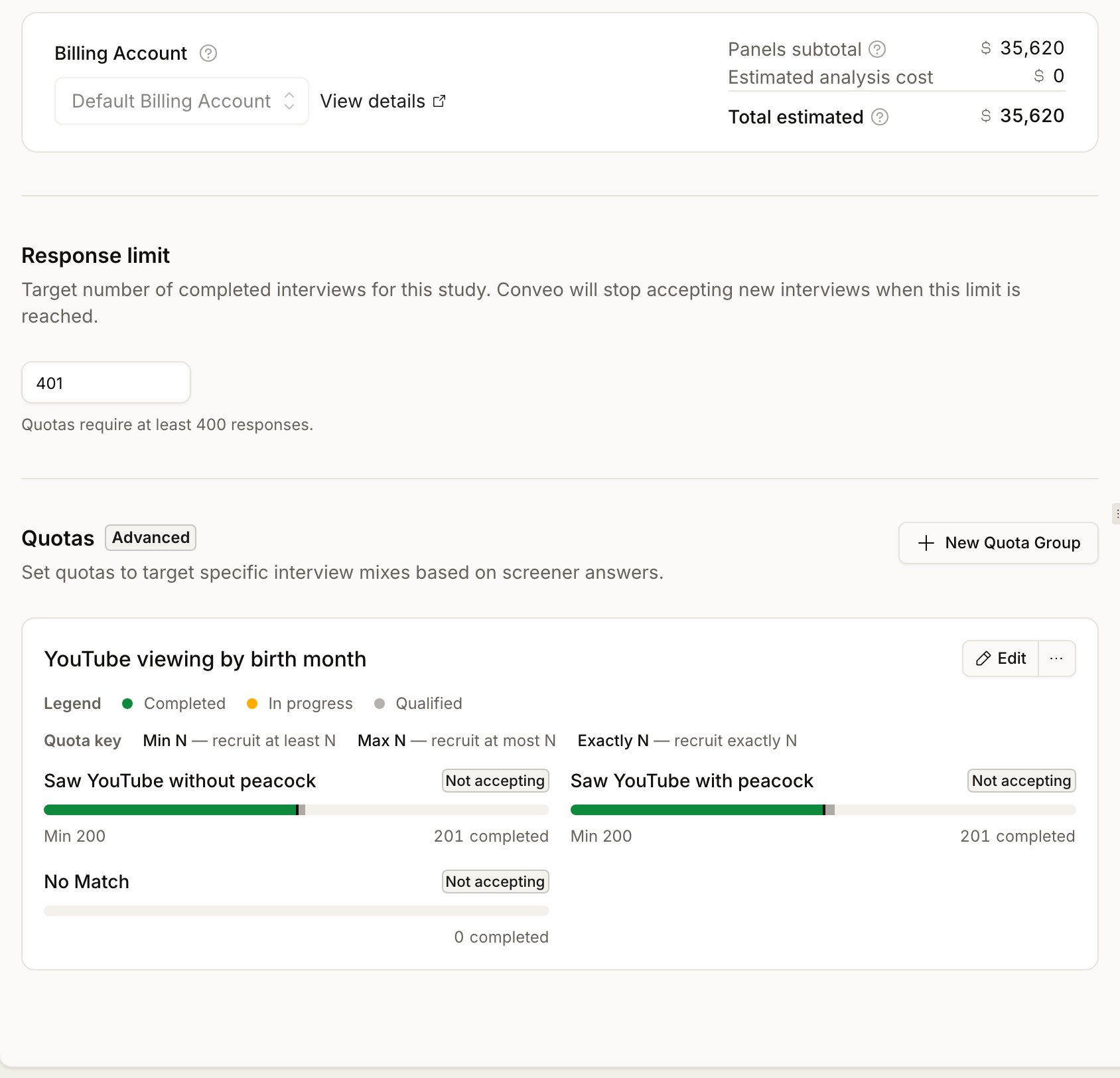
Task: Click the Not accepting badge for No Match
Action: pyautogui.click(x=495, y=882)
